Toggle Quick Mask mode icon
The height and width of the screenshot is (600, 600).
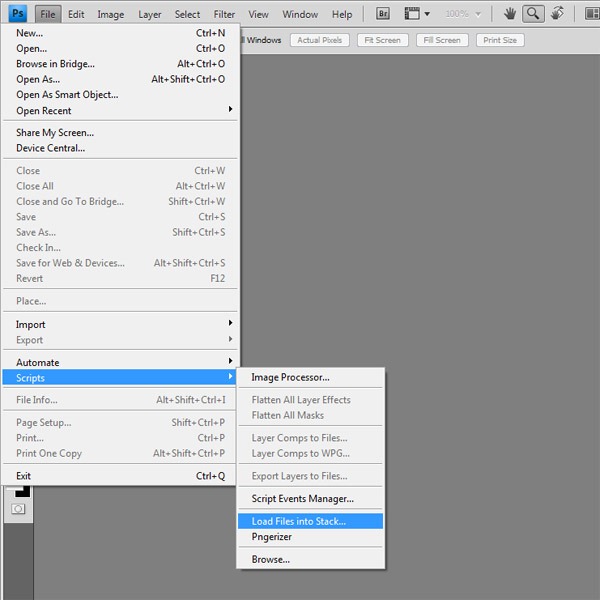(x=18, y=509)
